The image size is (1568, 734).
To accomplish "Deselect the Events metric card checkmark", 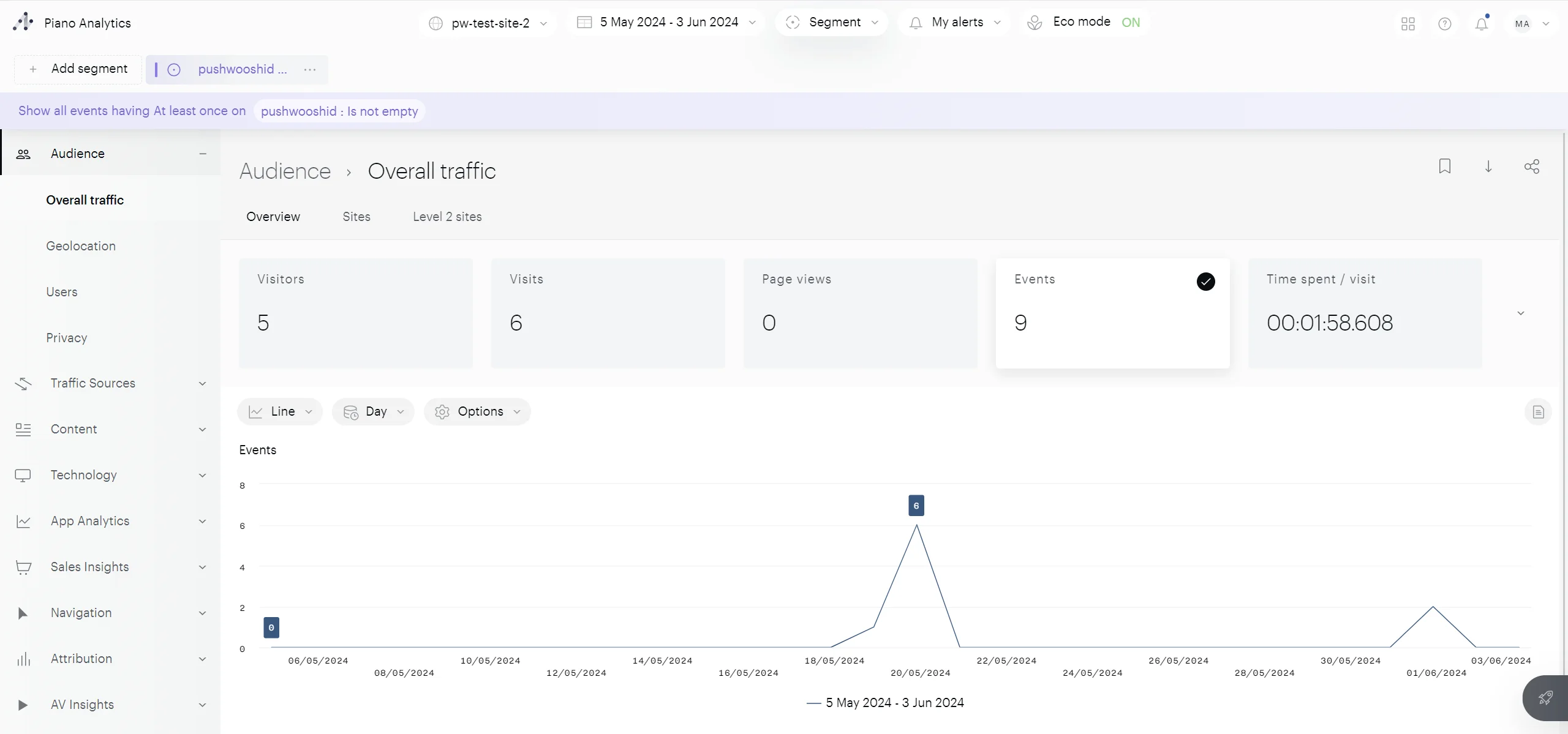I will 1205,282.
